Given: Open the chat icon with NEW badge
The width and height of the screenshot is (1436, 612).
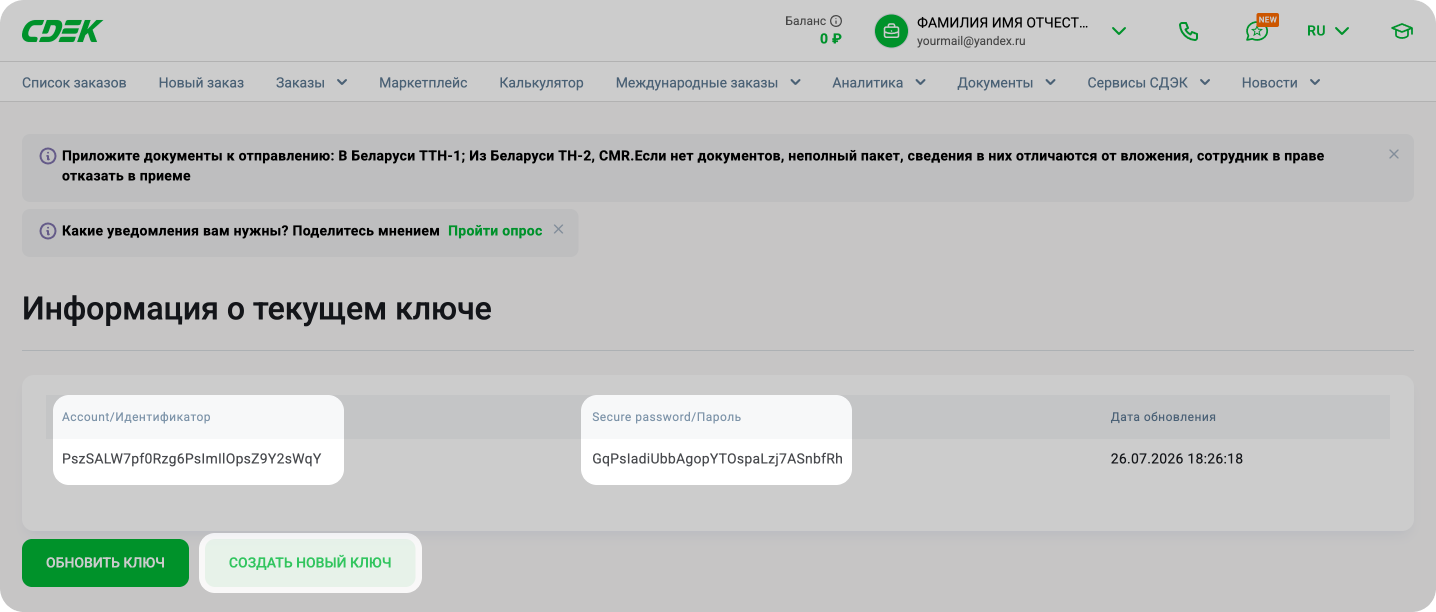Looking at the screenshot, I should pos(1257,31).
